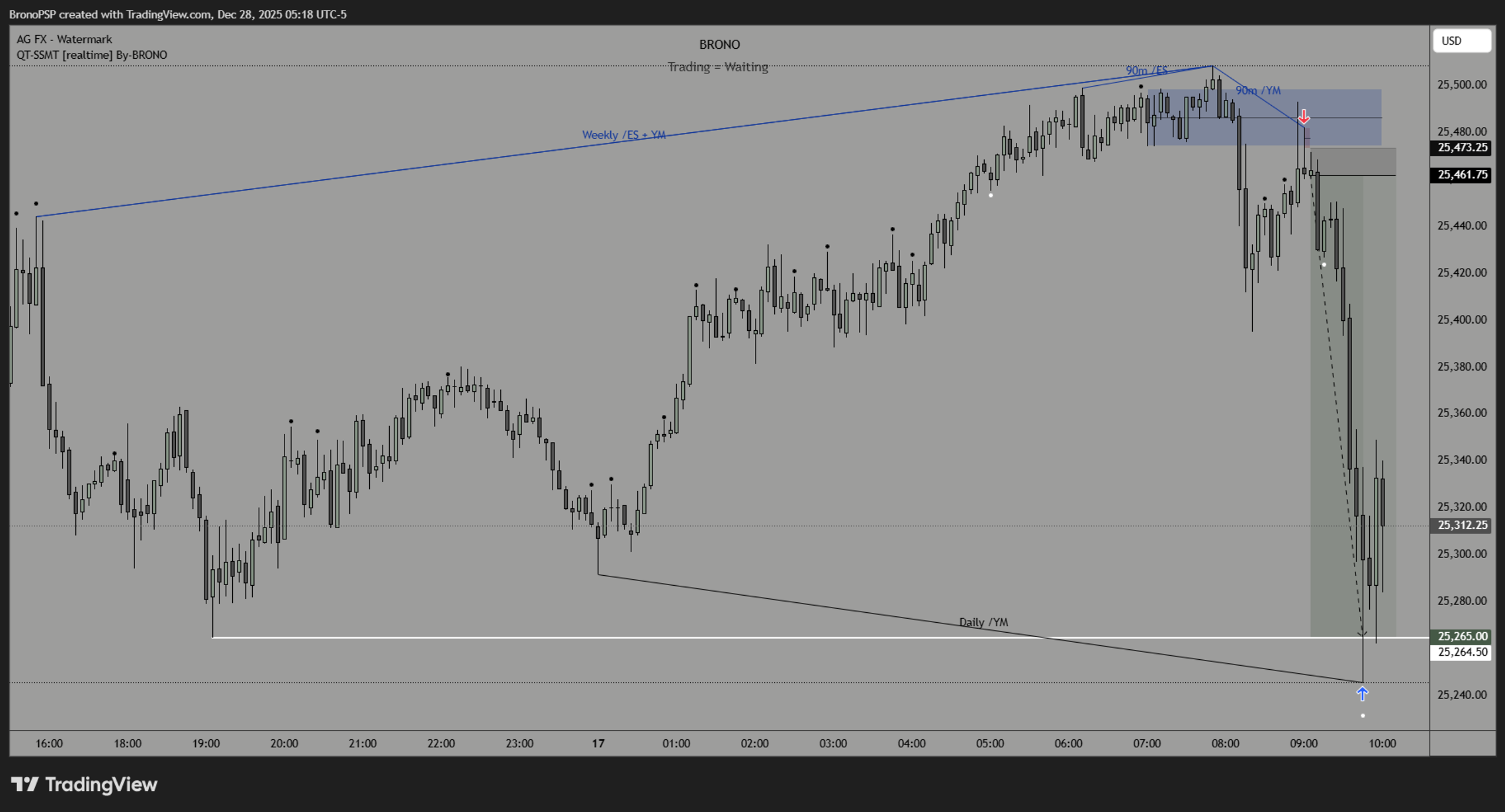Click the 22:00 time axis label
This screenshot has height=812, width=1505.
(441, 743)
